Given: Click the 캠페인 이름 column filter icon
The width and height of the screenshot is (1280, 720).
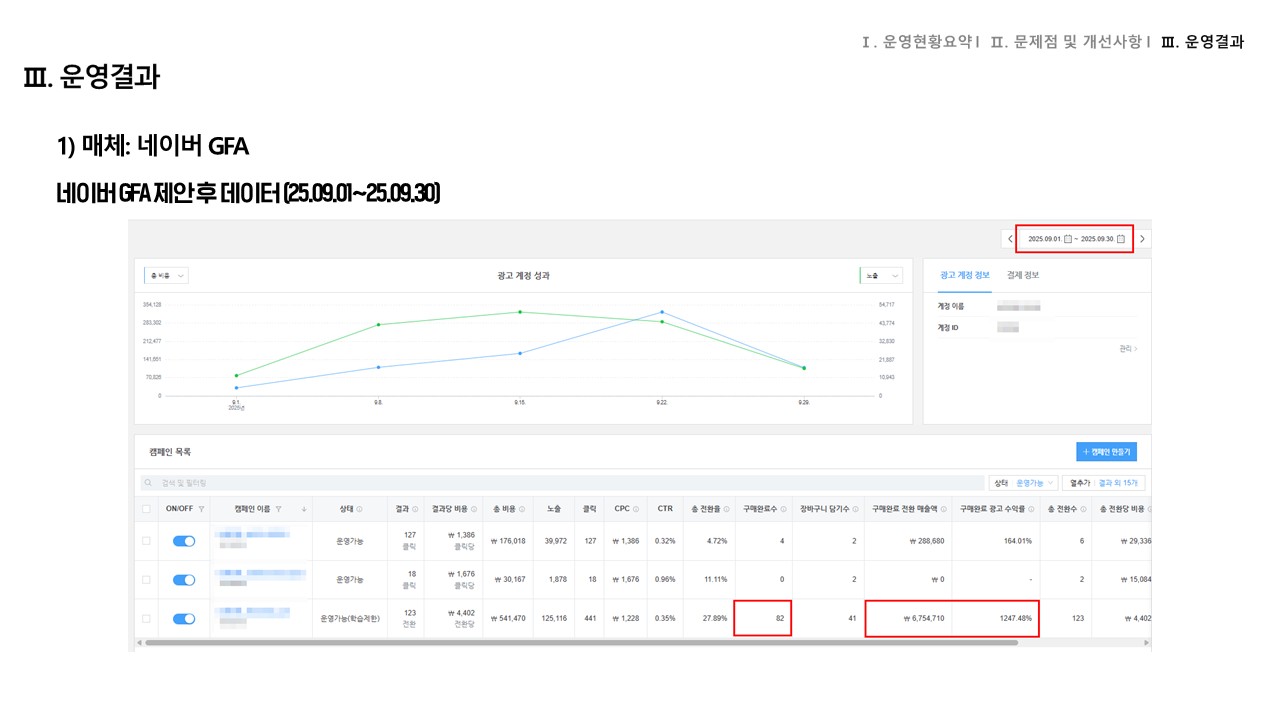Looking at the screenshot, I should pyautogui.click(x=278, y=509).
